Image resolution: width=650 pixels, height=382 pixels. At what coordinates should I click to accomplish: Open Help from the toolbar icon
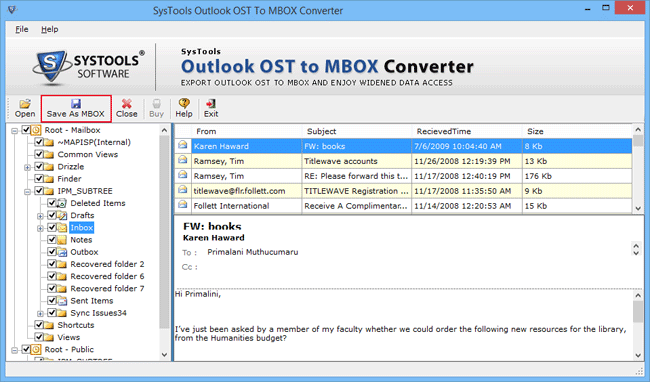click(x=184, y=109)
